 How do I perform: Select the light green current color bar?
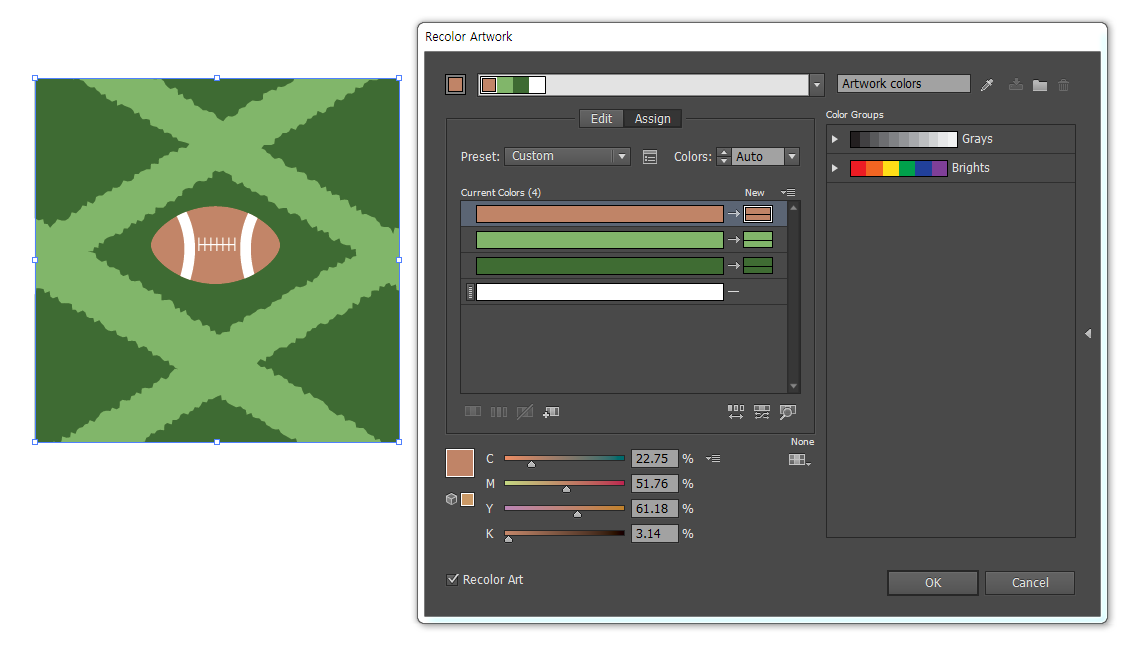pyautogui.click(x=600, y=240)
